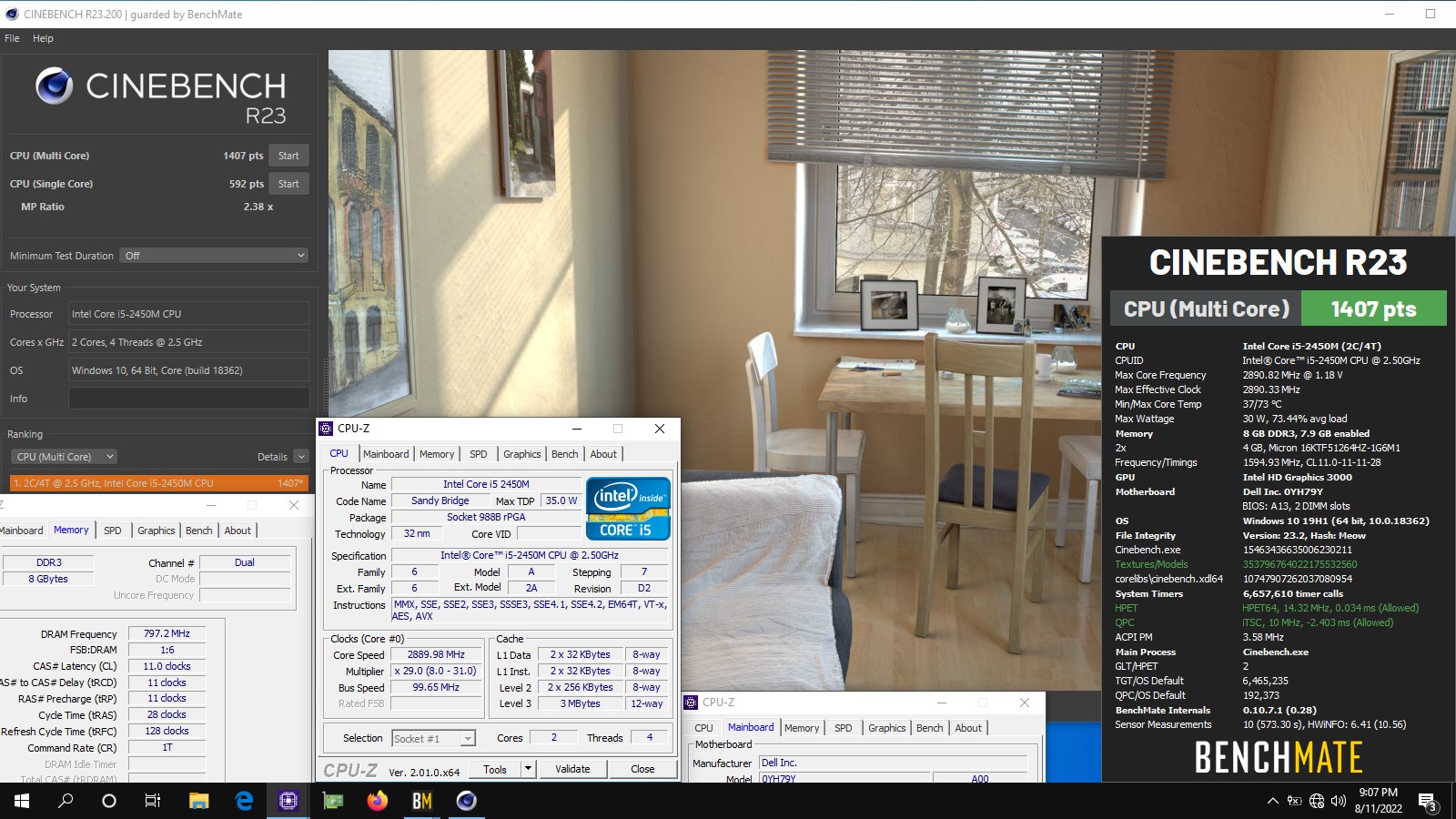Click Processor field Intel Core i5-2450M CPU
The height and width of the screenshot is (819, 1456).
coord(189,314)
